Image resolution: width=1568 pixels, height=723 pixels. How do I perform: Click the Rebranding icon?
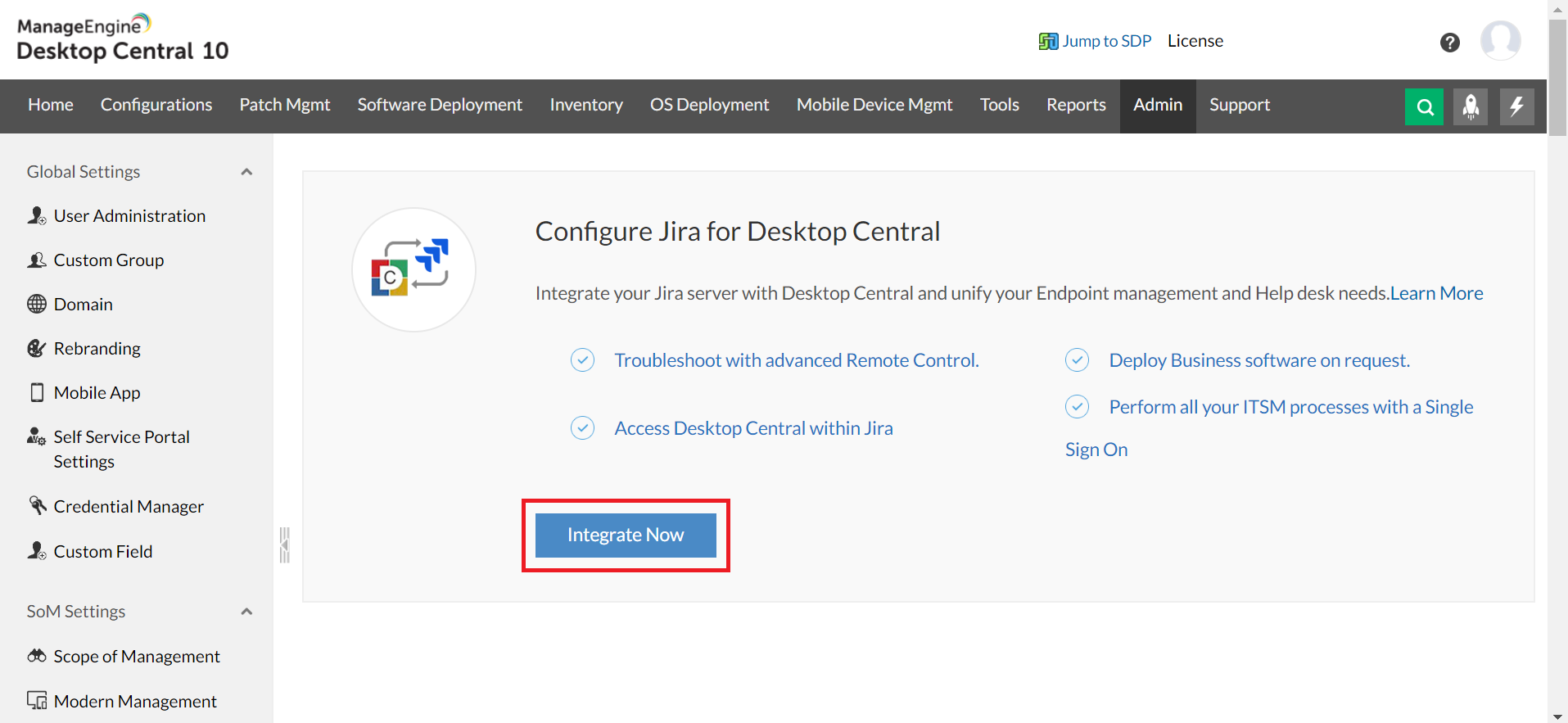[37, 349]
